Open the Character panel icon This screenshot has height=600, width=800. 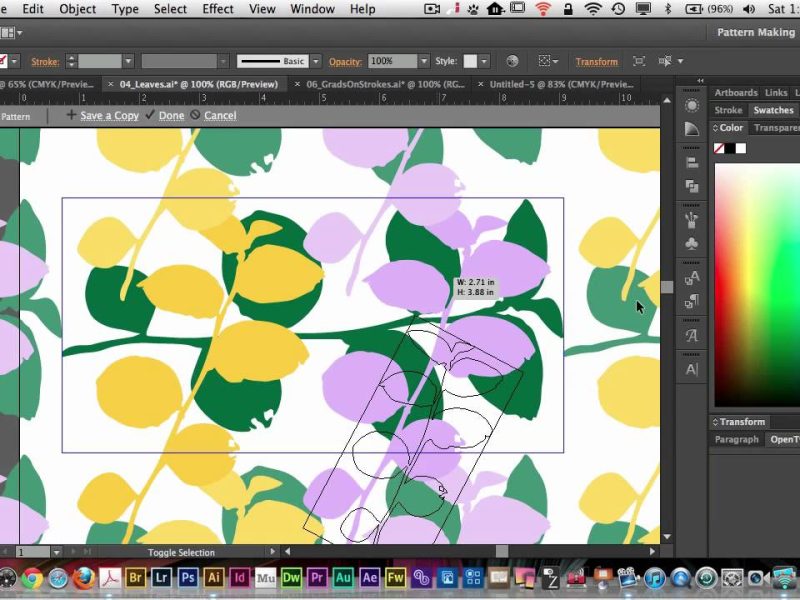(x=692, y=369)
